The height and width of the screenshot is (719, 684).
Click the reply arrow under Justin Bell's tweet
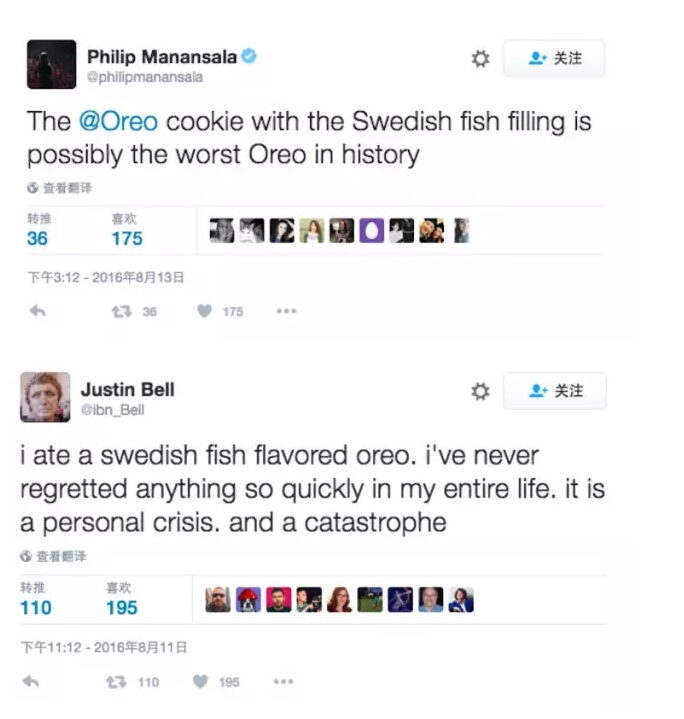pyautogui.click(x=31, y=682)
